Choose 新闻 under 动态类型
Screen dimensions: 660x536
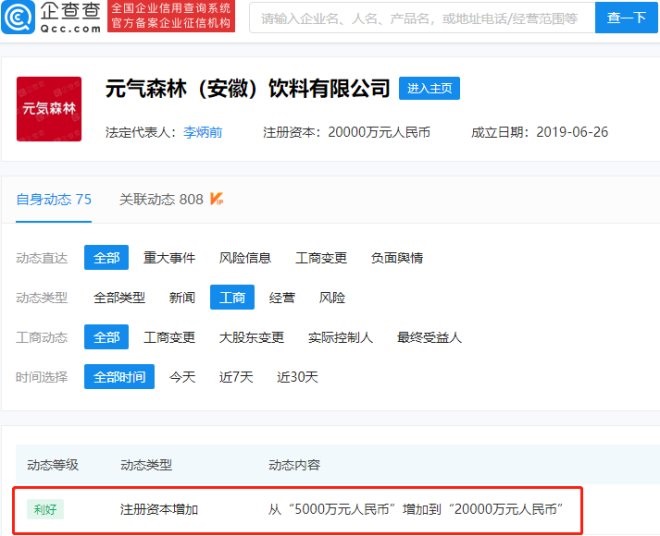[182, 298]
